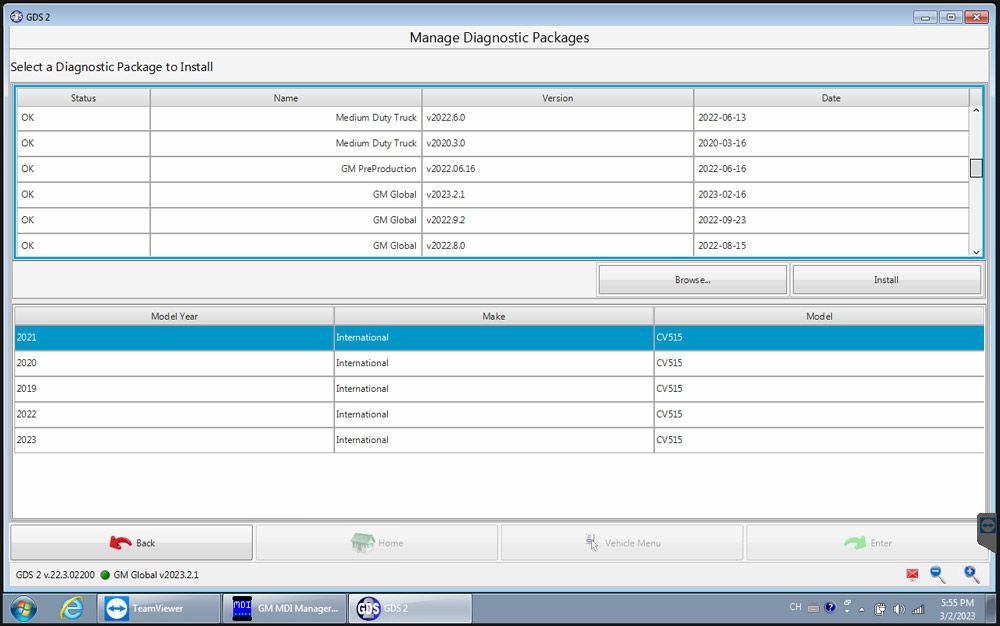Viewport: 1000px width, 626px height.
Task: Select GM Global v2022.9.2 package
Action: pos(492,220)
